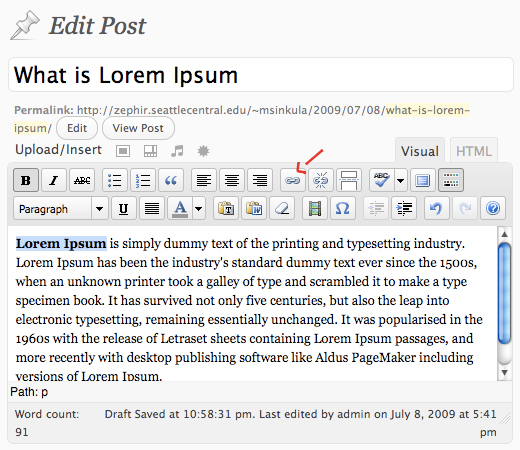Click the Paste from Word icon
This screenshot has height=450, width=520.
pyautogui.click(x=254, y=208)
